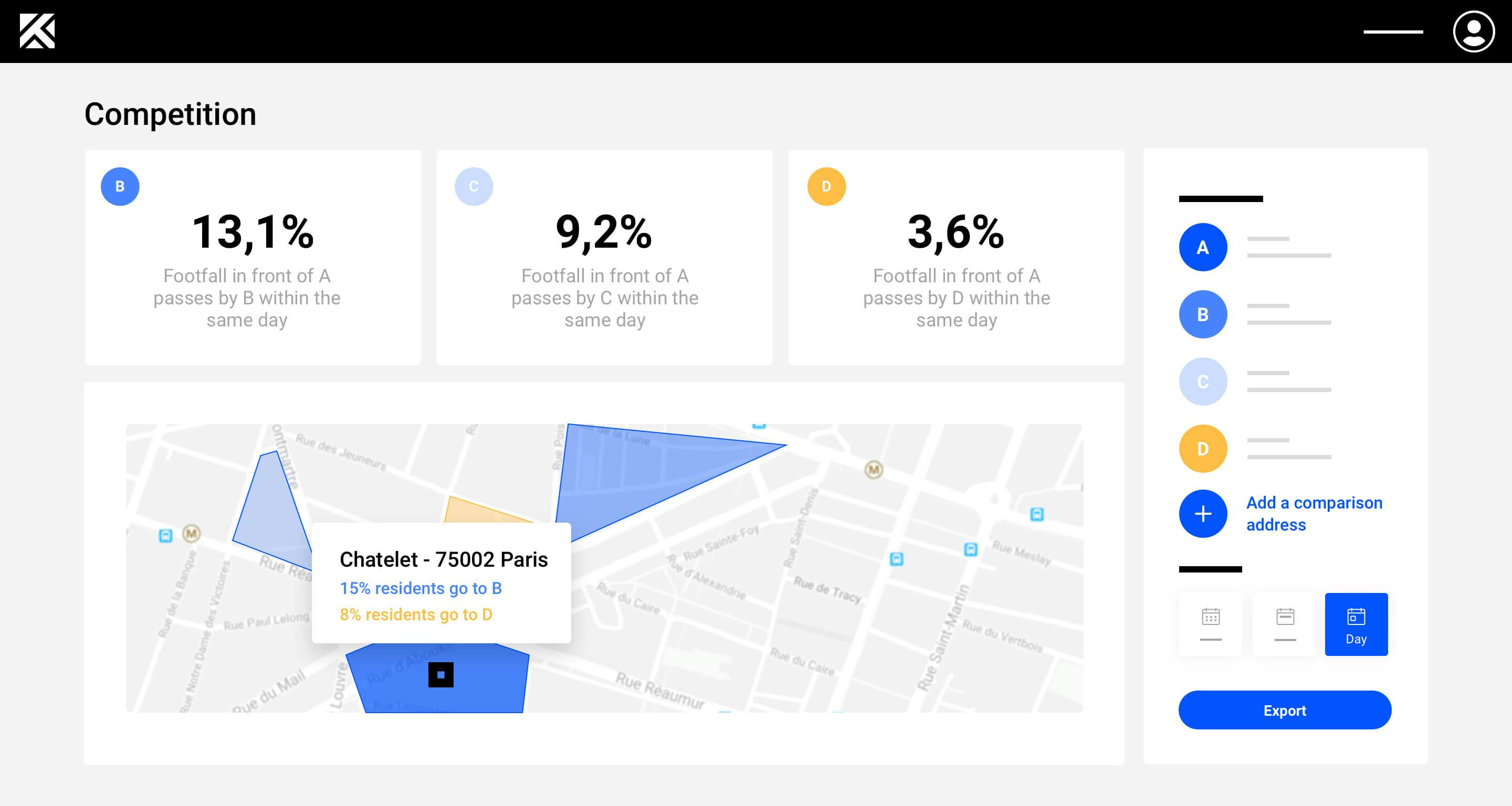Click the black square map marker
1512x806 pixels.
pyautogui.click(x=441, y=675)
